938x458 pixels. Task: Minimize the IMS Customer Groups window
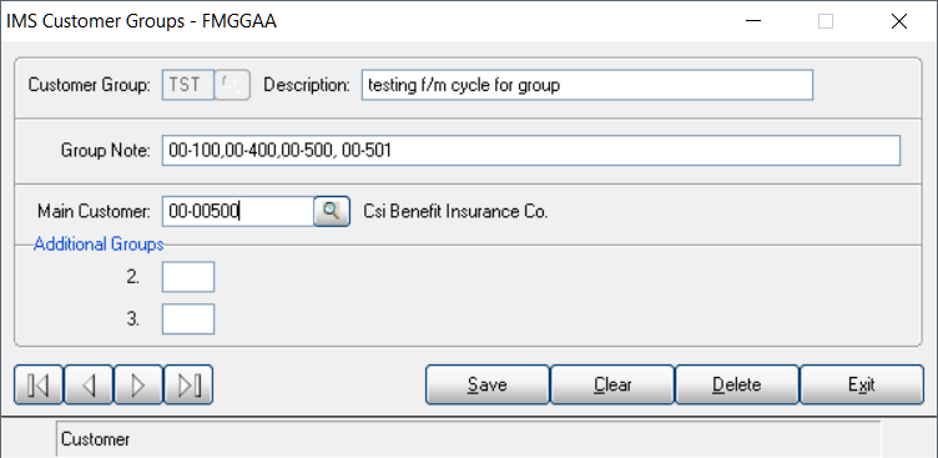[754, 22]
